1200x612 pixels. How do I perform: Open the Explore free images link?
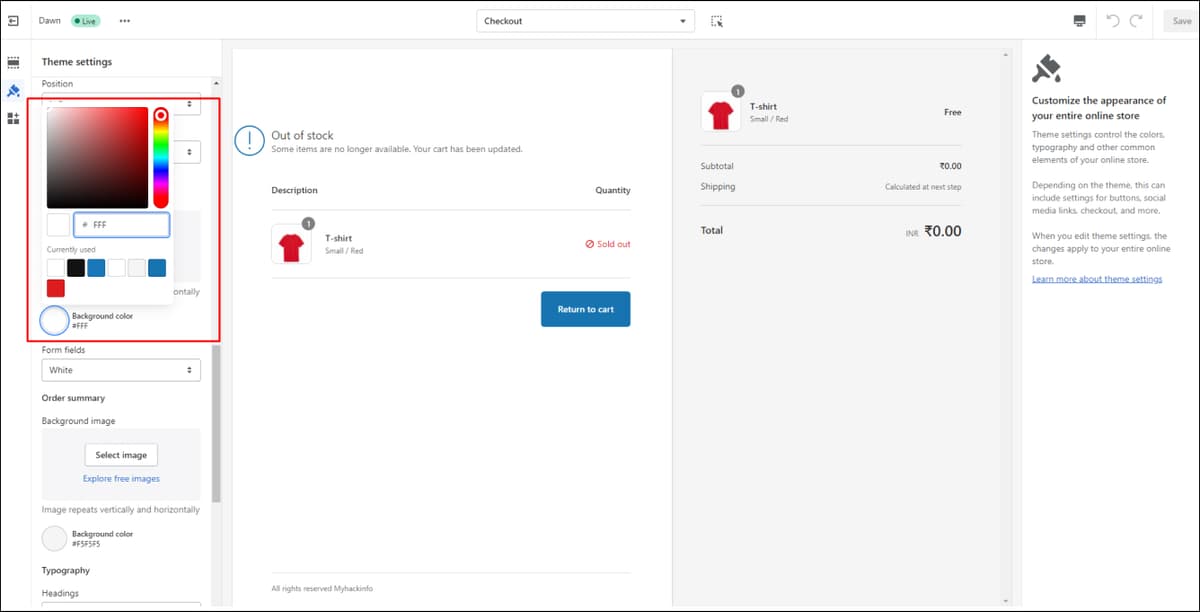(x=121, y=479)
